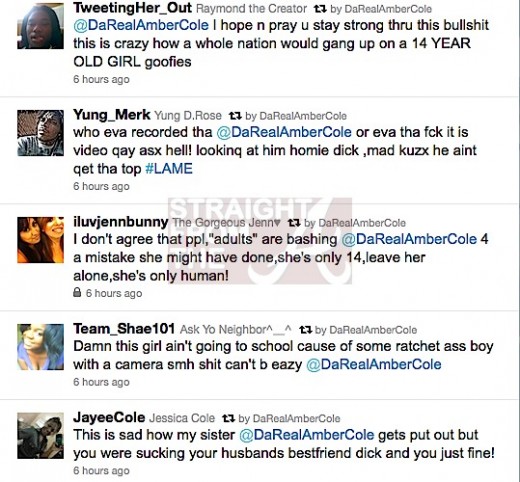520x482 pixels.
Task: Open the @DaRealAmberCole mention in the first tweet
Action: (141, 25)
